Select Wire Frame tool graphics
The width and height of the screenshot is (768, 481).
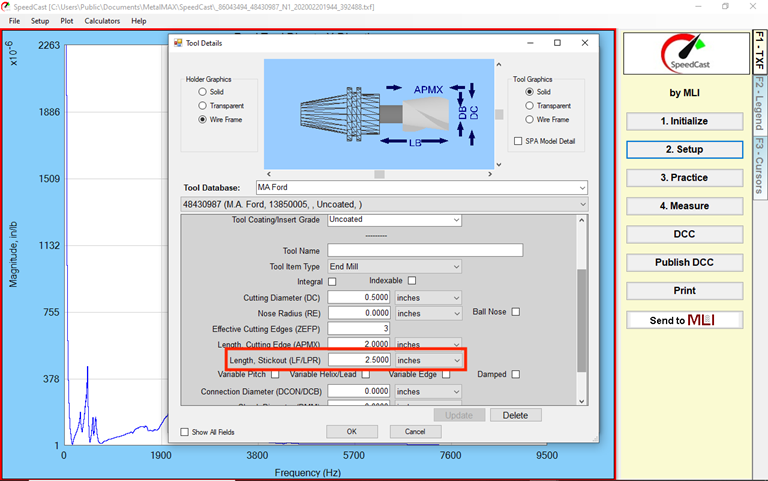coord(529,119)
